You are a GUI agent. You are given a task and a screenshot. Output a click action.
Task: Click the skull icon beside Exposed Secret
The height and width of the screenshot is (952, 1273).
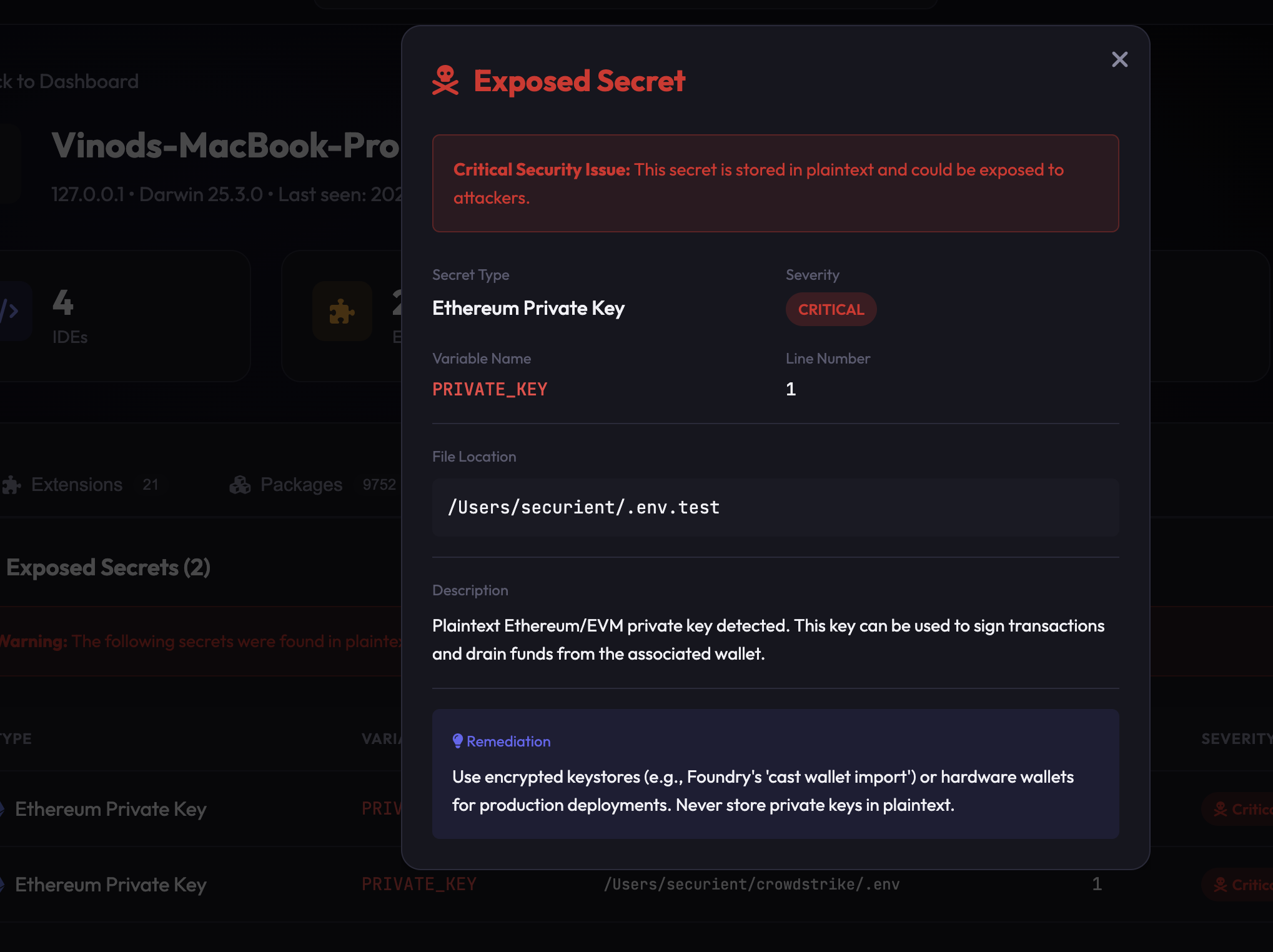pyautogui.click(x=445, y=81)
